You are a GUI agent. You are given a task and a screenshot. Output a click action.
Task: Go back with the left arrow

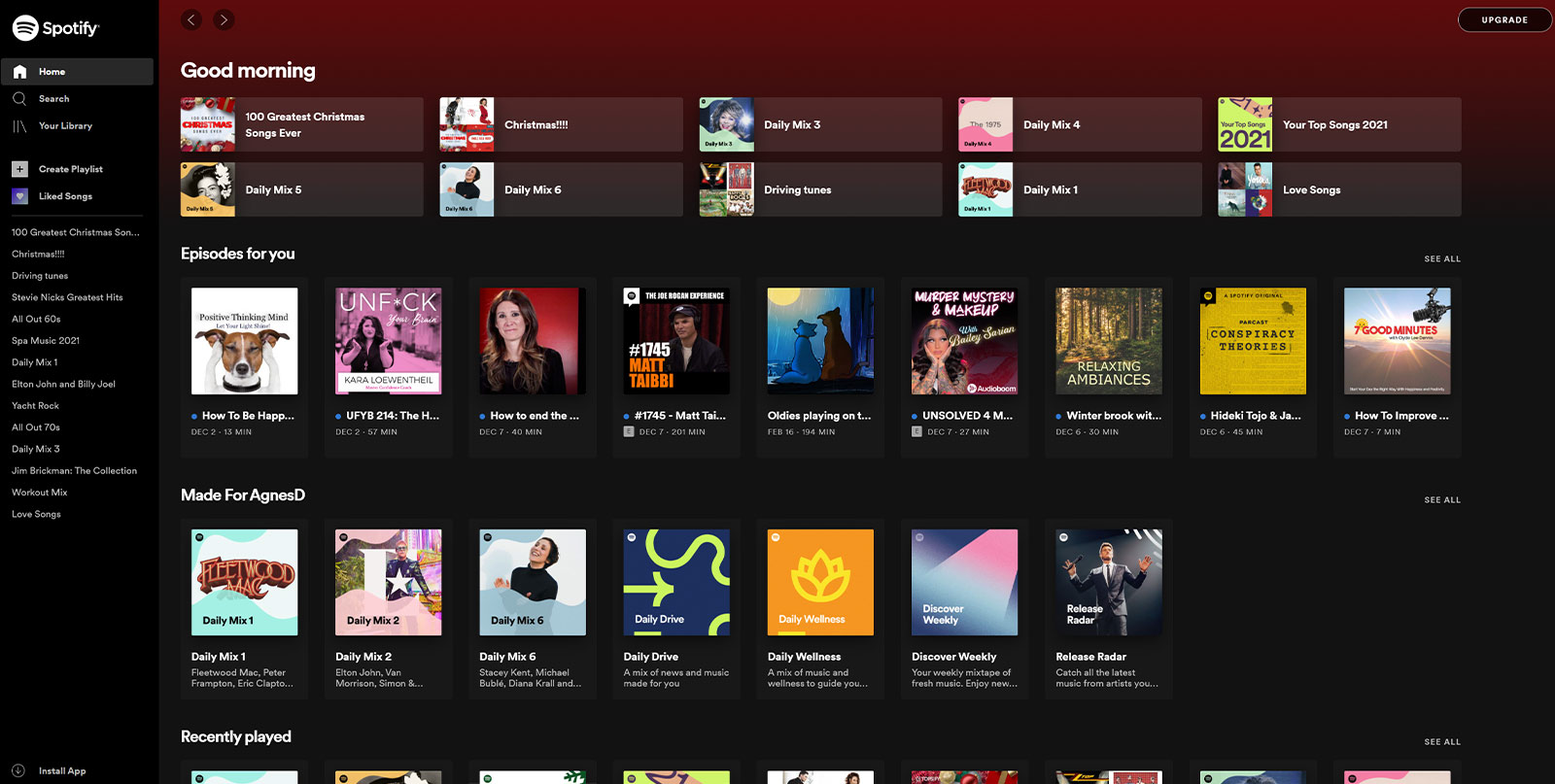191,19
